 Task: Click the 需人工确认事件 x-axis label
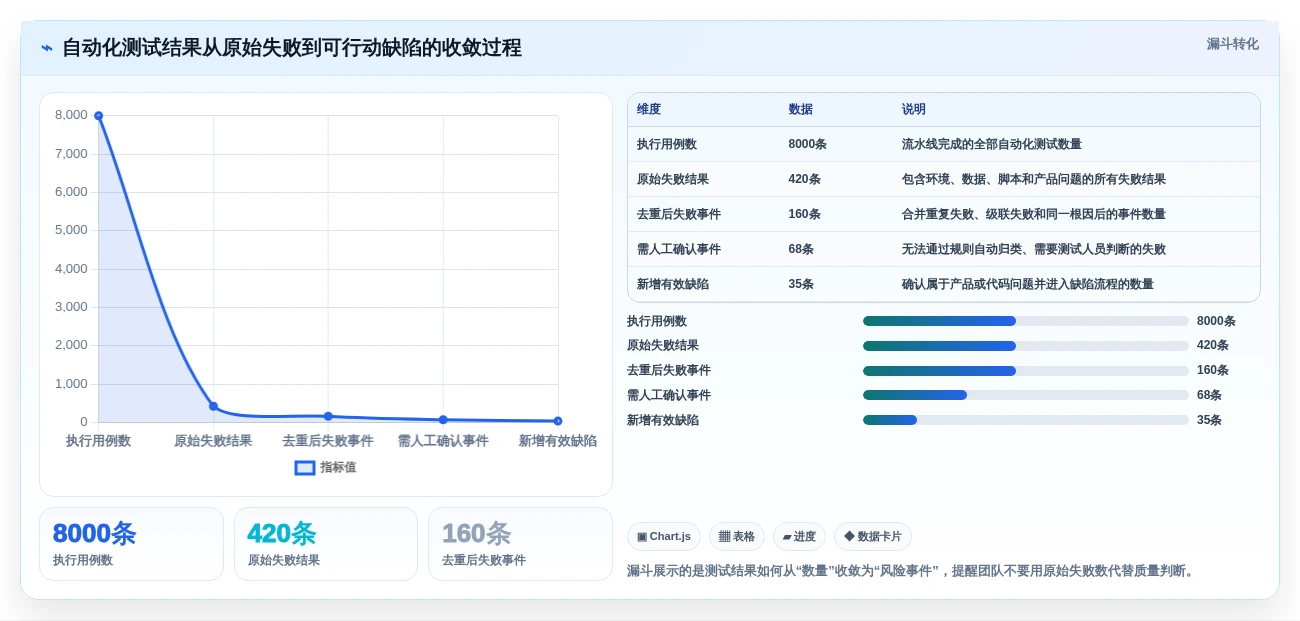tap(443, 441)
